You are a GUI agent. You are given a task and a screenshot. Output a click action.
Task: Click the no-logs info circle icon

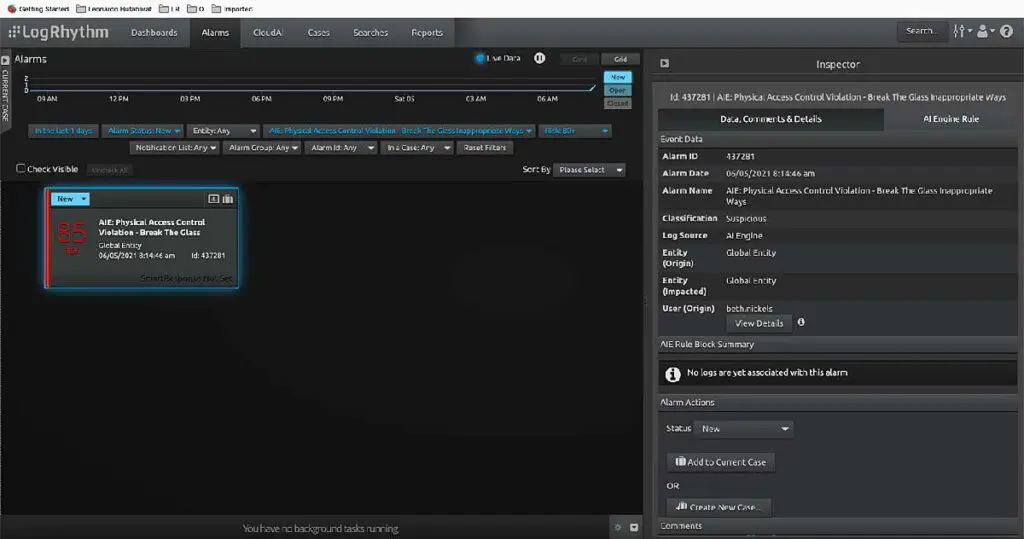tap(672, 374)
